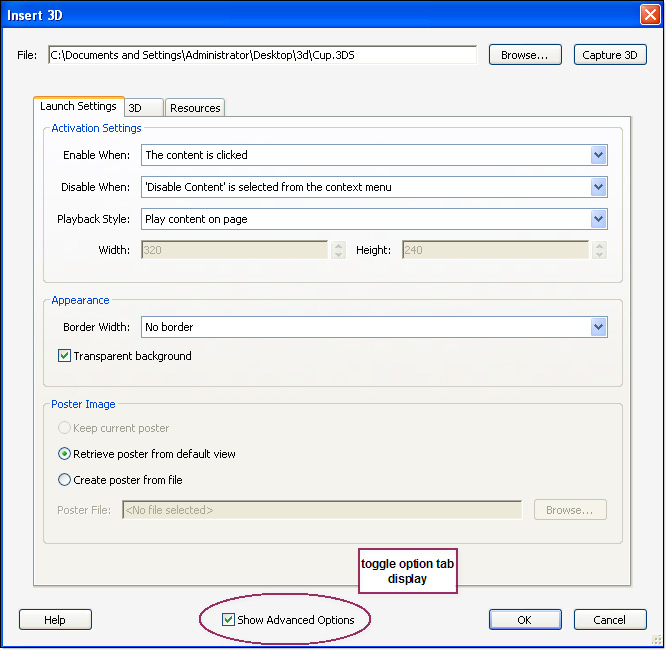Image resolution: width=667 pixels, height=651 pixels.
Task: Open the Border Width dropdown
Action: click(x=598, y=327)
